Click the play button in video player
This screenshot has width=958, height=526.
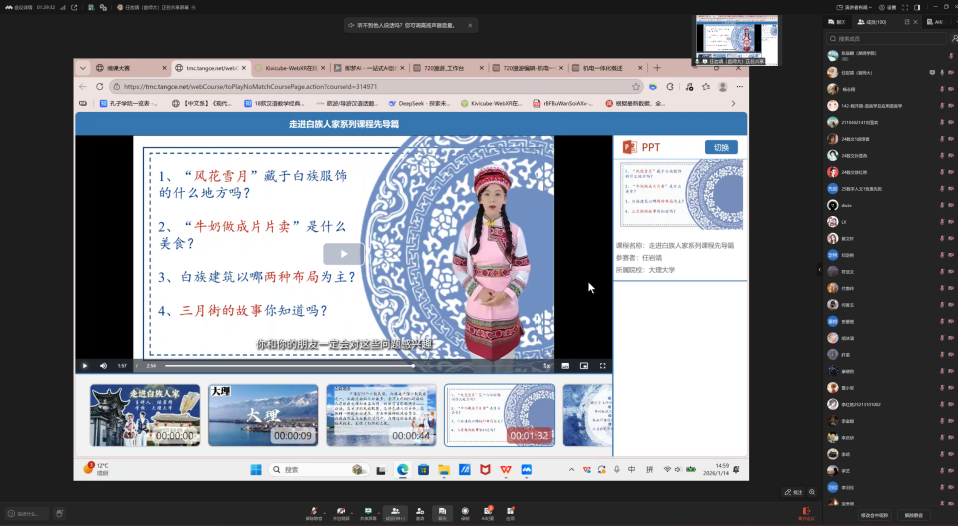tap(84, 366)
